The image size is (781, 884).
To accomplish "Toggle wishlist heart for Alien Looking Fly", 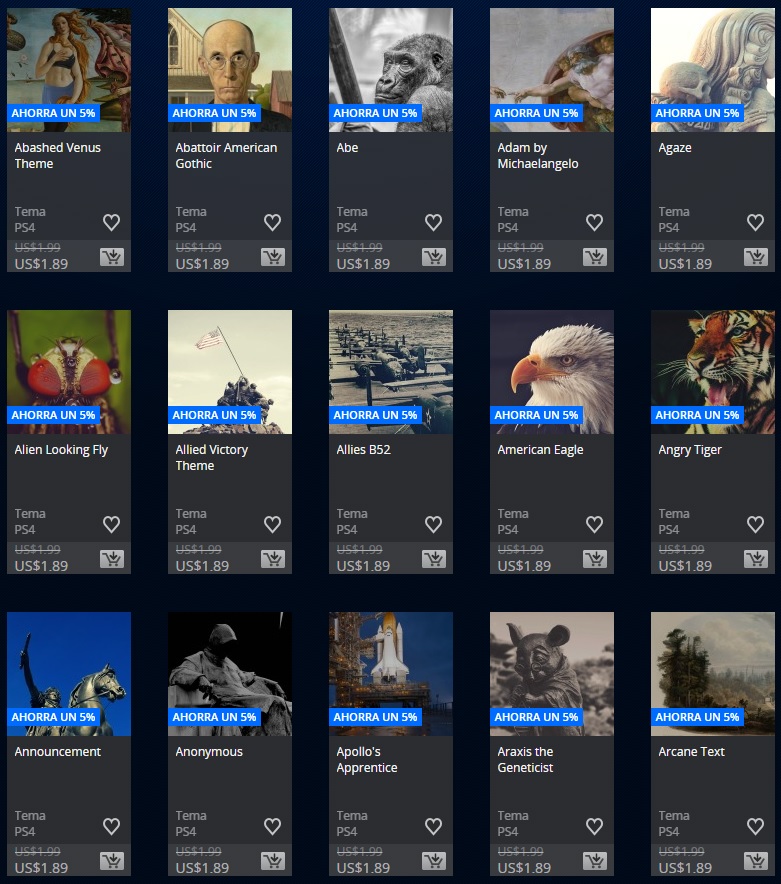I will coord(112,524).
